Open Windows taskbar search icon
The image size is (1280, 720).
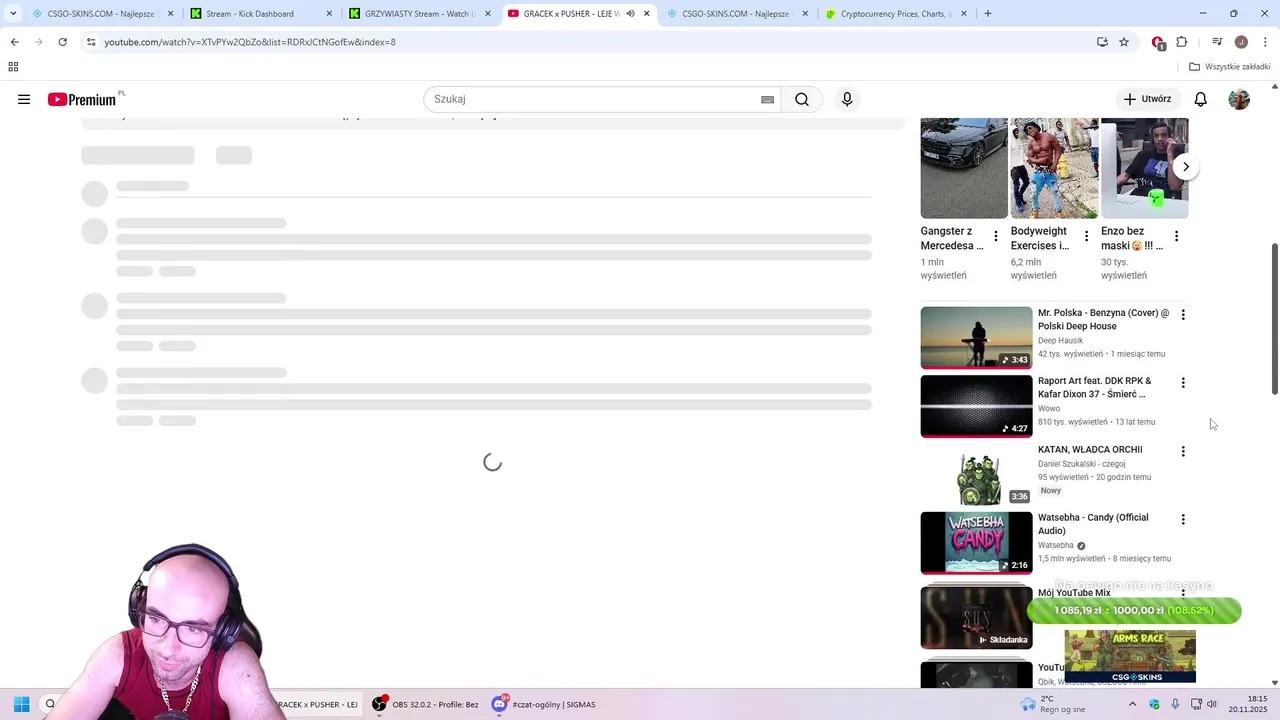click(50, 704)
